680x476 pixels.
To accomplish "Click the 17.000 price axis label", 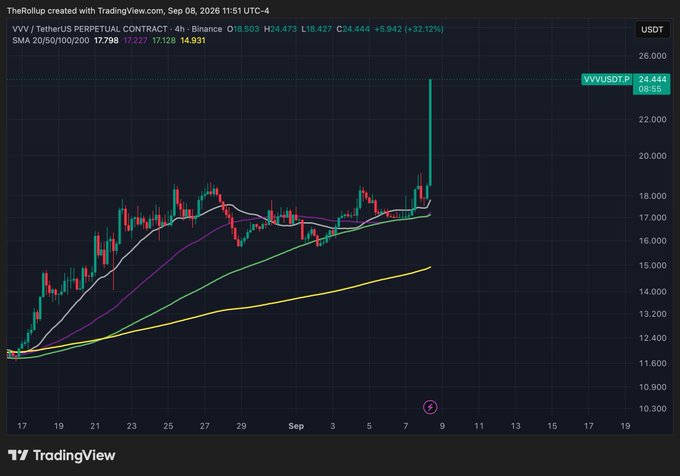I will (652, 218).
